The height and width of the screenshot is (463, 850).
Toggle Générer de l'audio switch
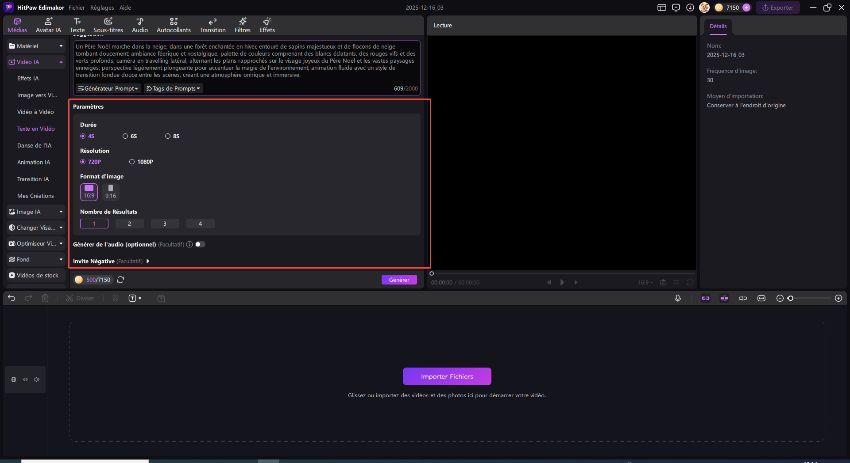(x=200, y=243)
